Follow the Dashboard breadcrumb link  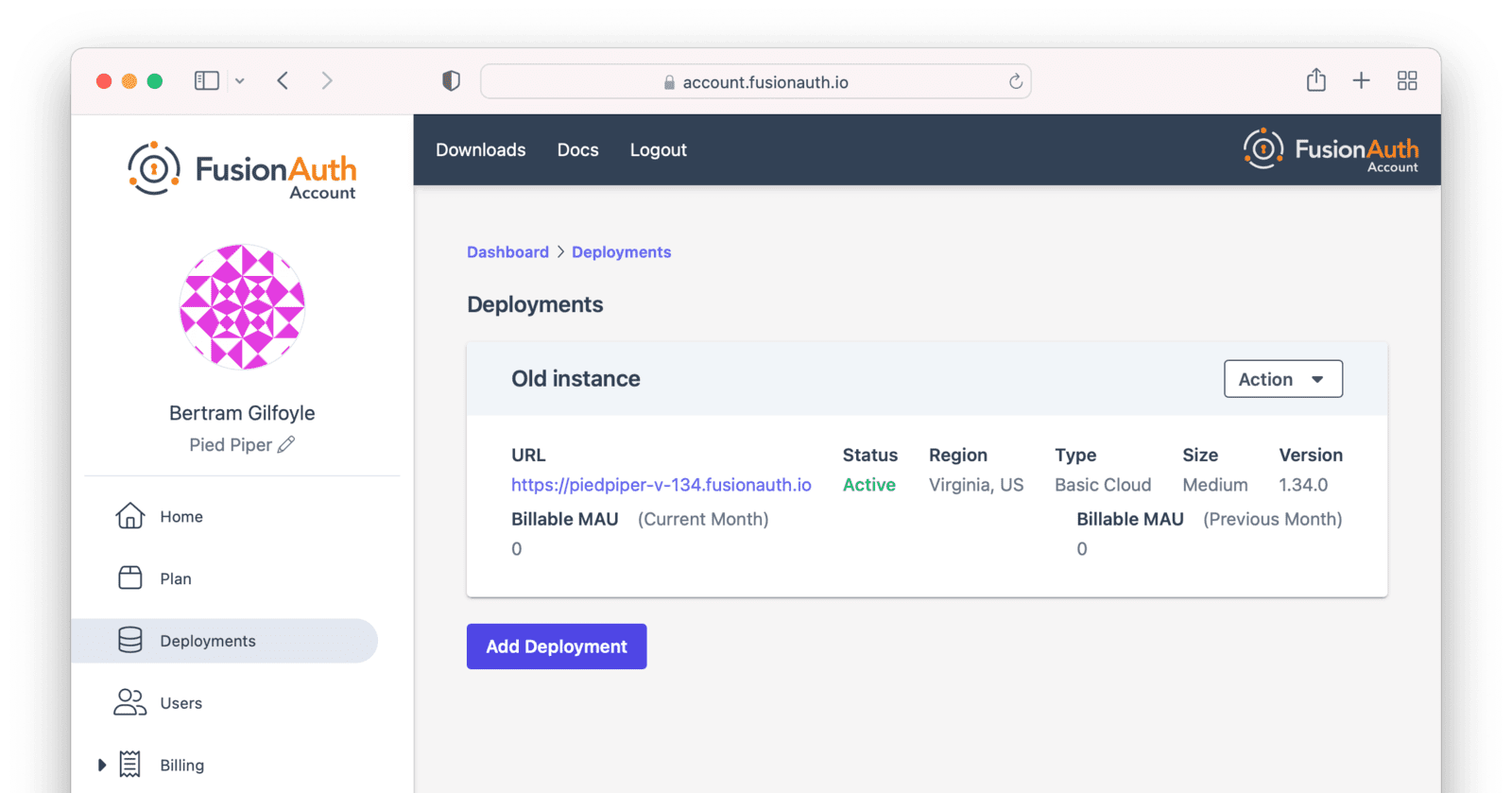[x=507, y=252]
